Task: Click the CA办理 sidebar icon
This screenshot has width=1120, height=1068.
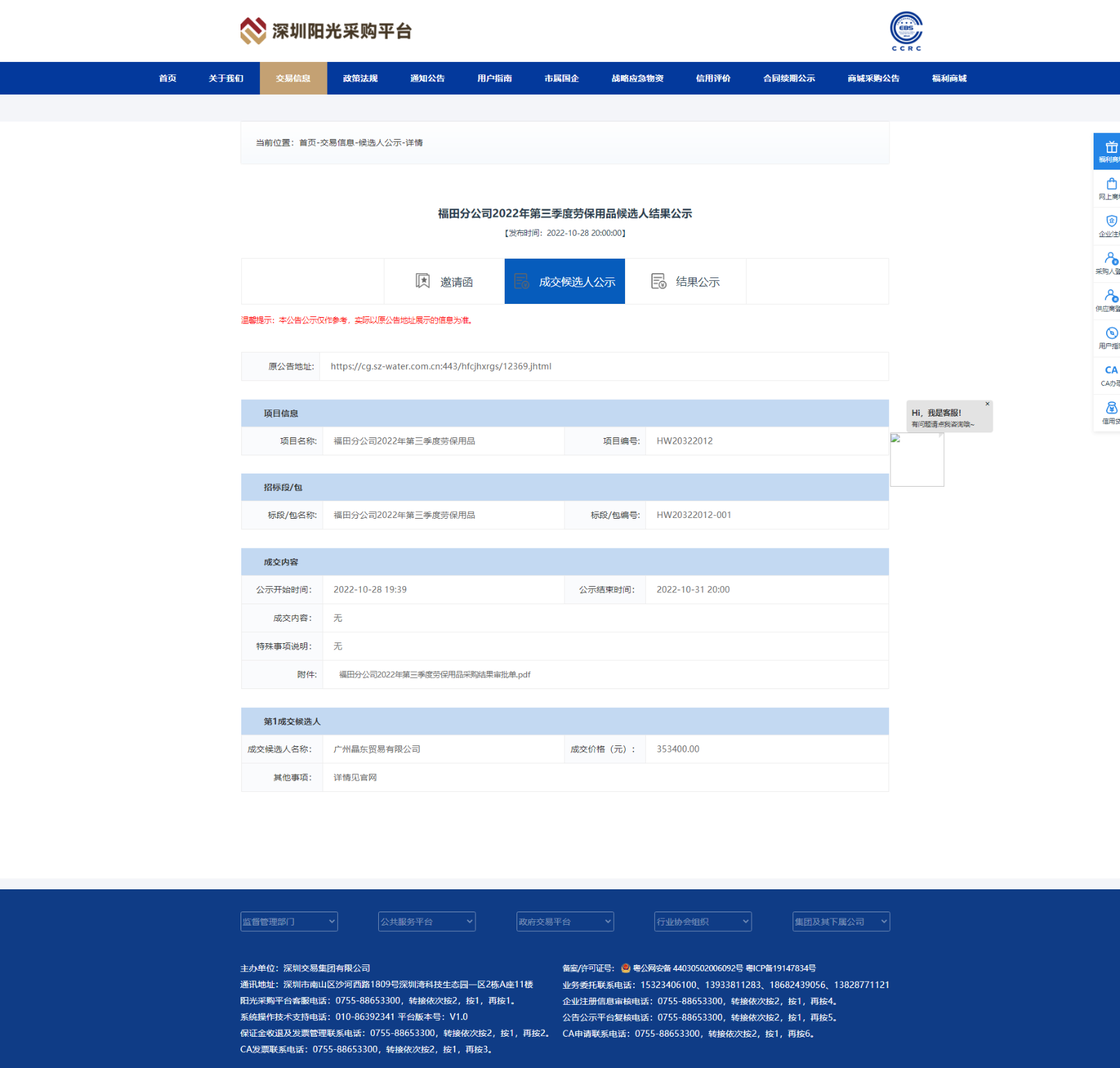Action: pyautogui.click(x=1111, y=371)
